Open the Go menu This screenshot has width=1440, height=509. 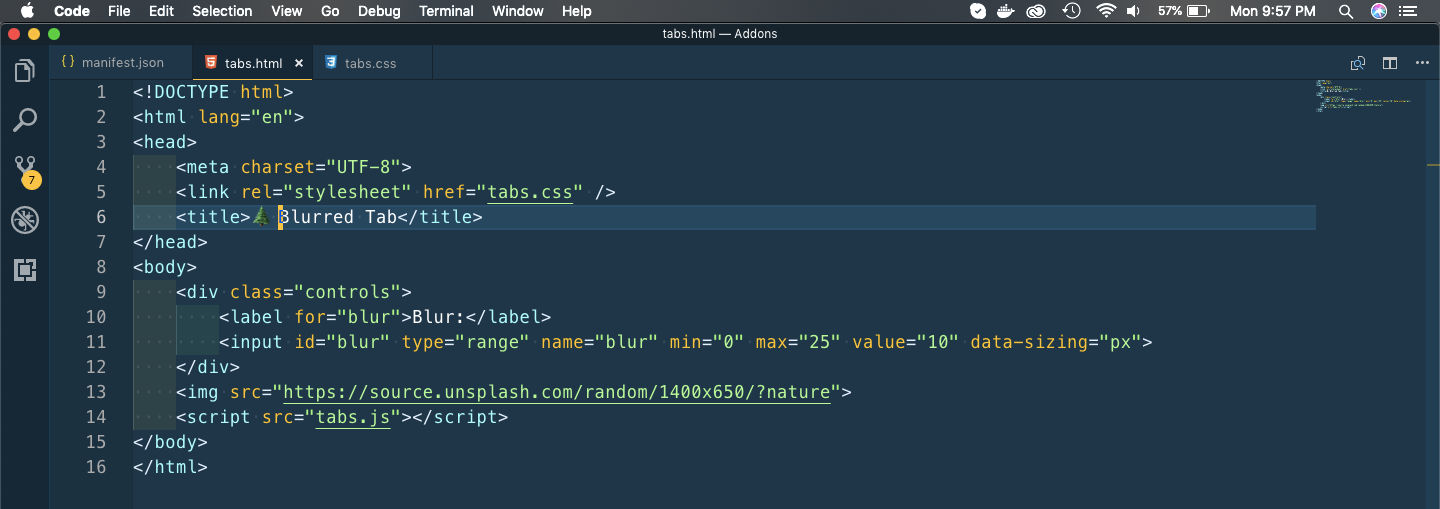[330, 11]
